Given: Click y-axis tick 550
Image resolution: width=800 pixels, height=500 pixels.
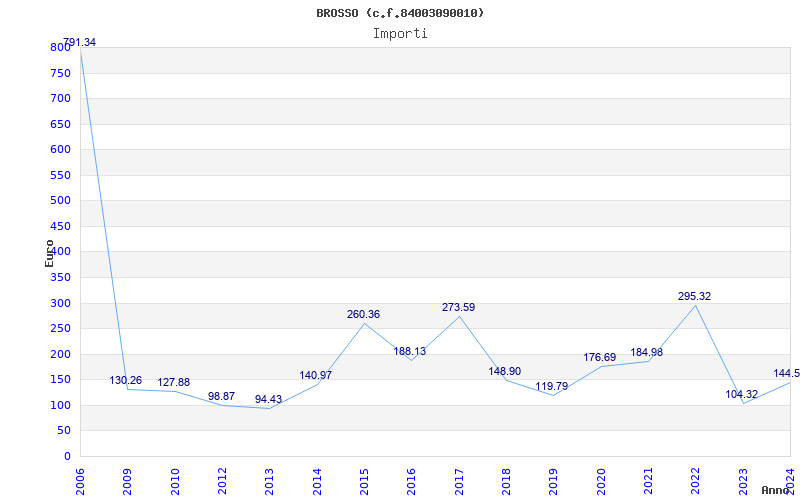Looking at the screenshot, I should pyautogui.click(x=60, y=176).
